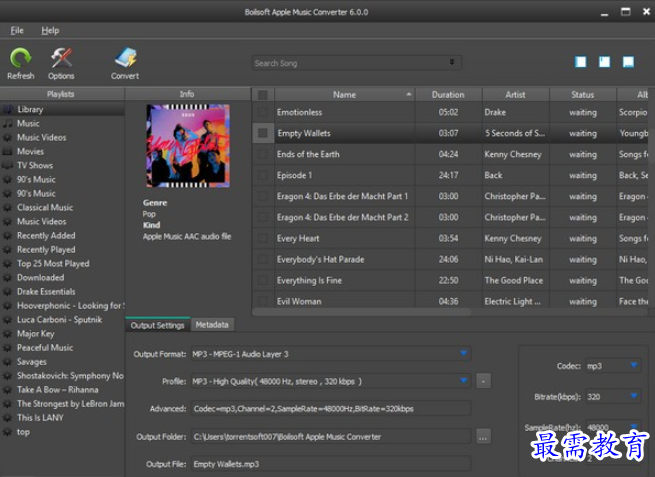Select the Evil Woman song row

450,301
